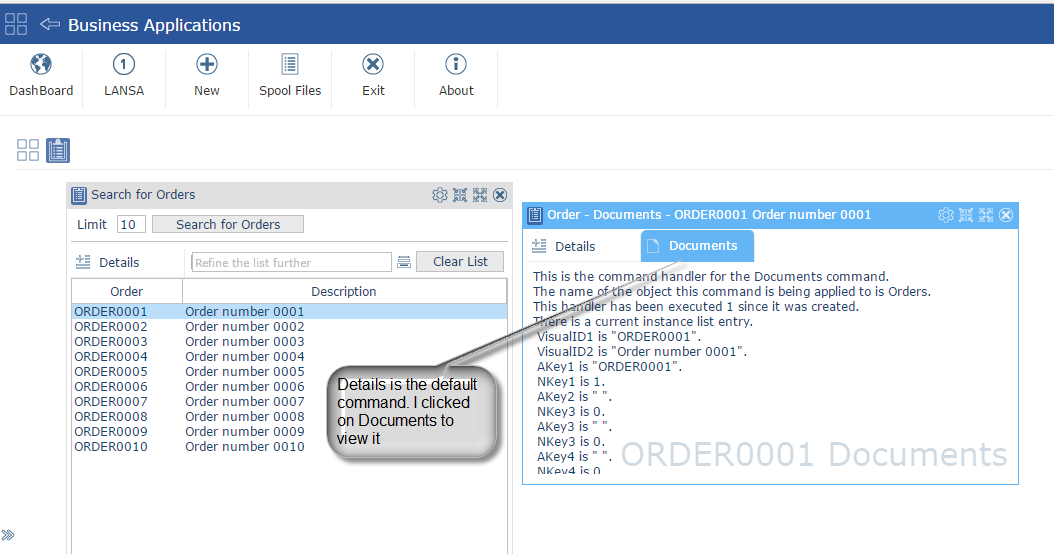Click the list filter icon beside refine field

[404, 262]
